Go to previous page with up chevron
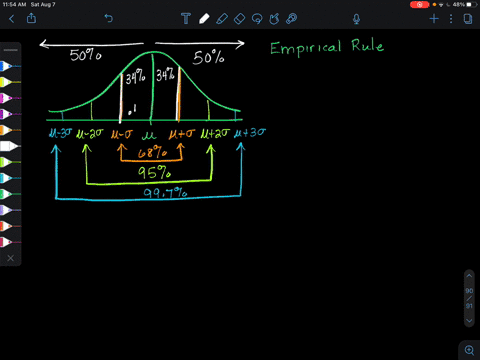This screenshot has width=480, height=360. [469, 276]
